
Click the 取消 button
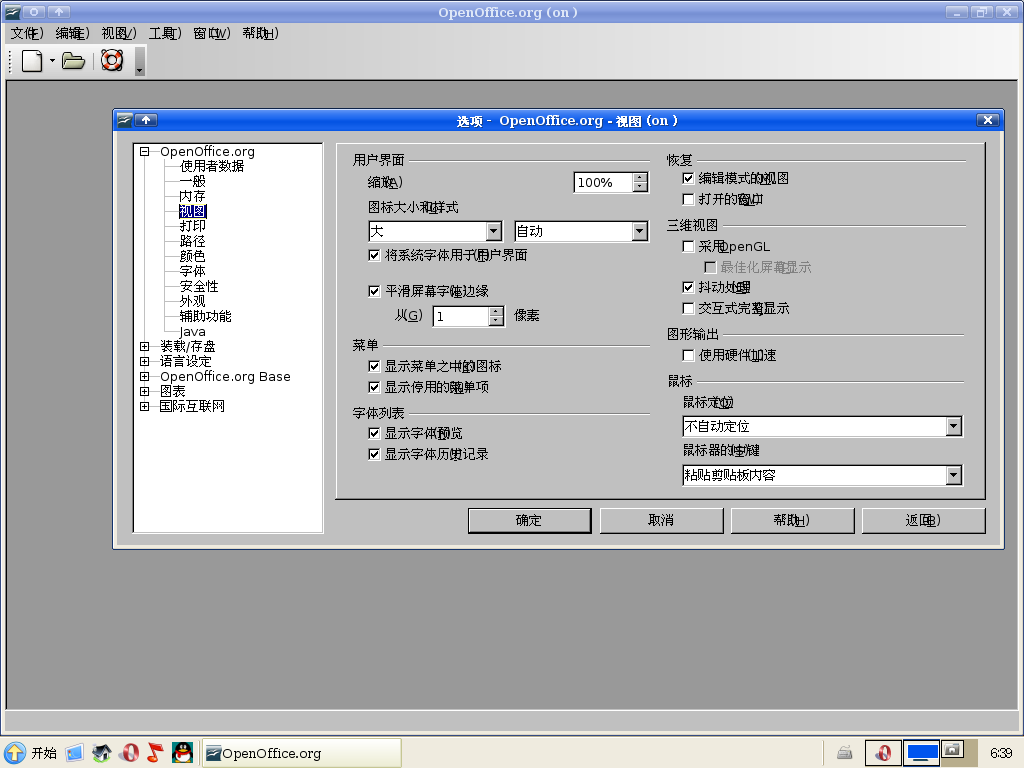click(662, 520)
